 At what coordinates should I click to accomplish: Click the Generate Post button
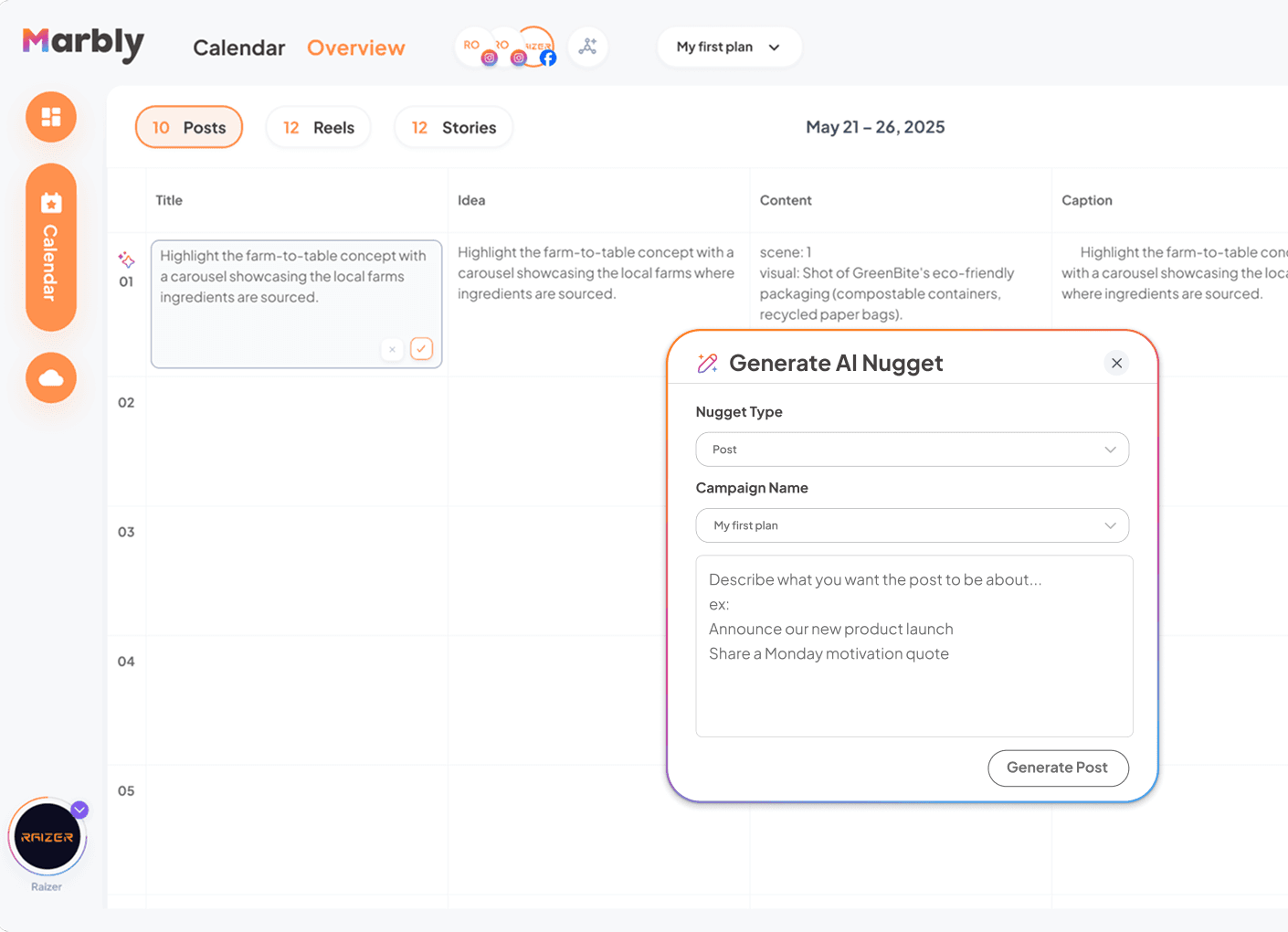click(x=1058, y=768)
